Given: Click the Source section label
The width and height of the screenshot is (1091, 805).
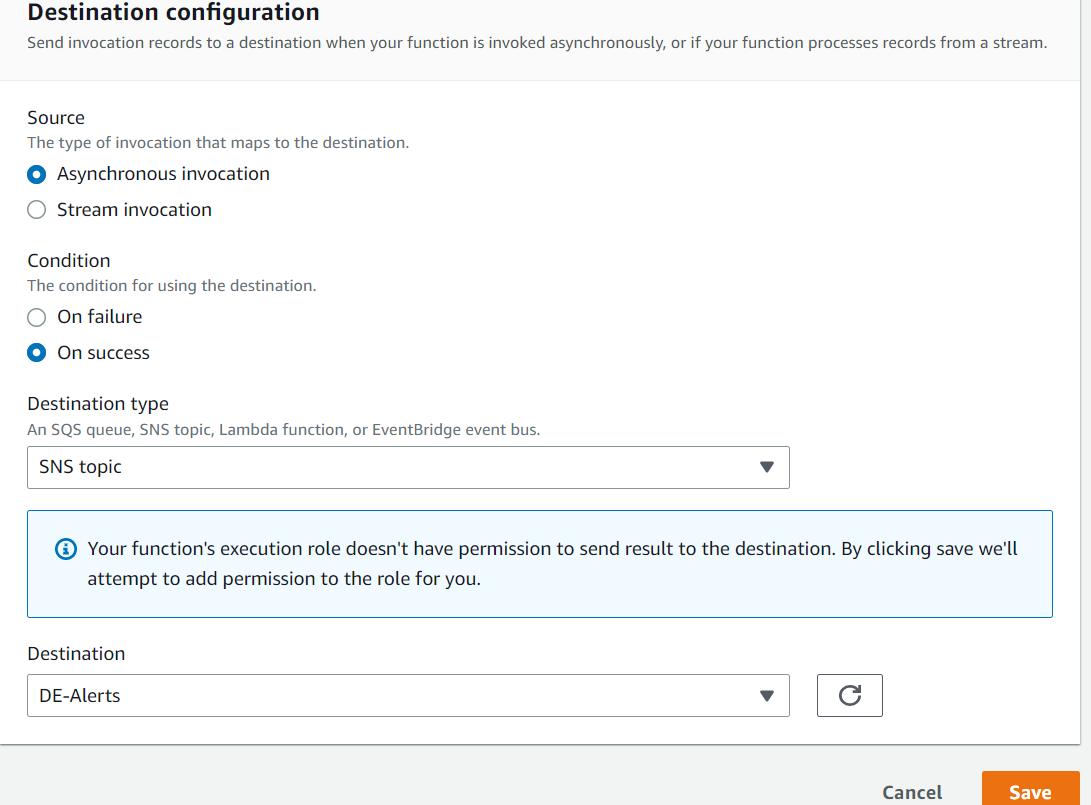Looking at the screenshot, I should tap(56, 118).
